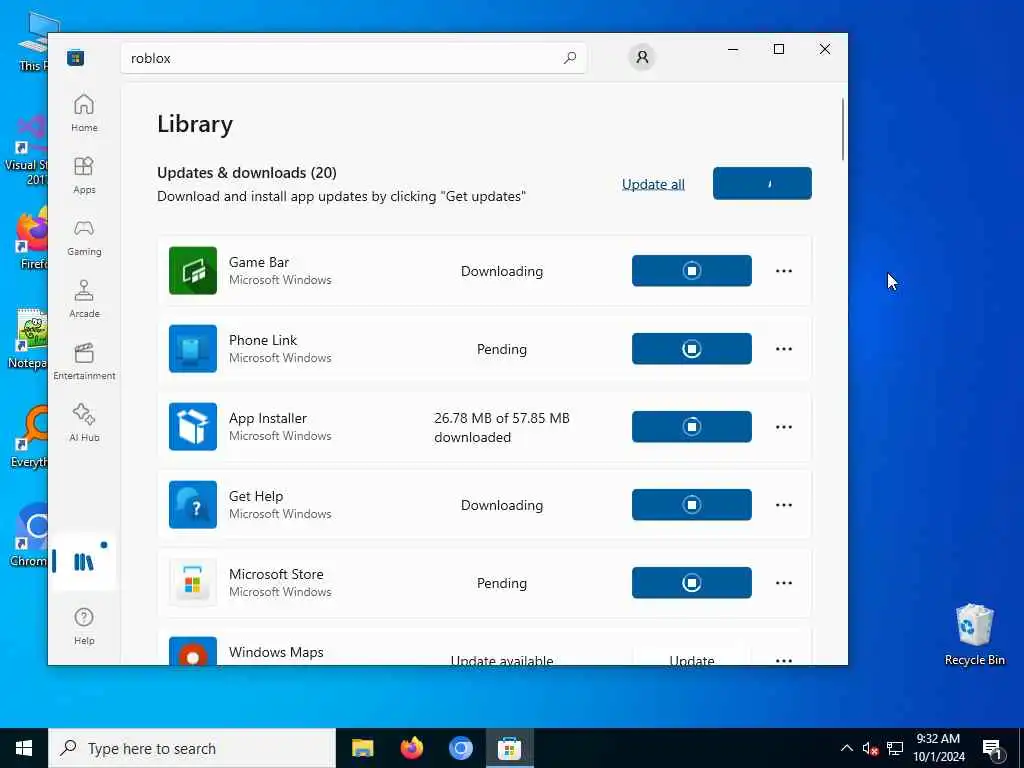Open Help in the sidebar
The image size is (1024, 768).
[x=84, y=626]
